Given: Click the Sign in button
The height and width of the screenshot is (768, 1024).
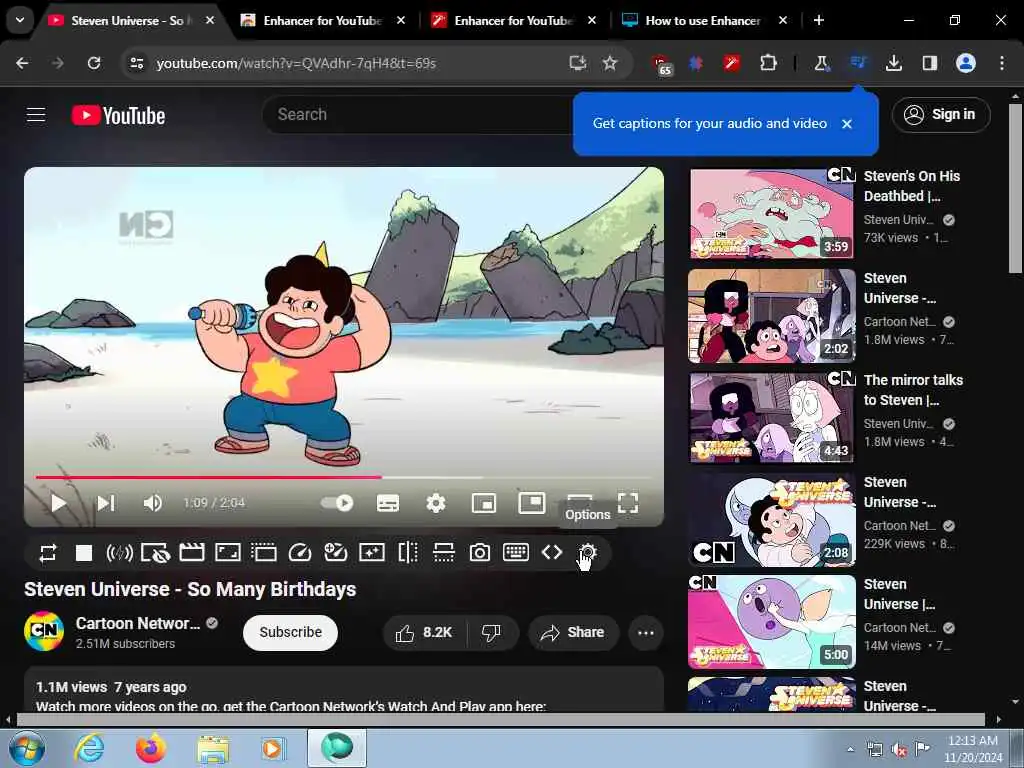Looking at the screenshot, I should (x=941, y=115).
